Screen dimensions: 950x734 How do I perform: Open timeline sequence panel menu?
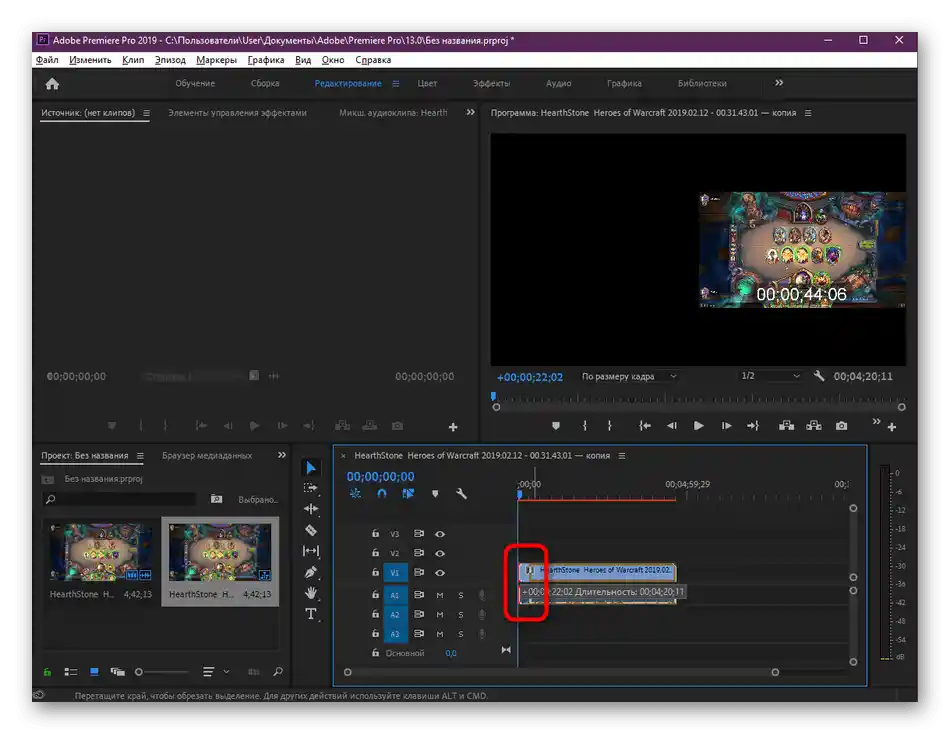[x=622, y=455]
